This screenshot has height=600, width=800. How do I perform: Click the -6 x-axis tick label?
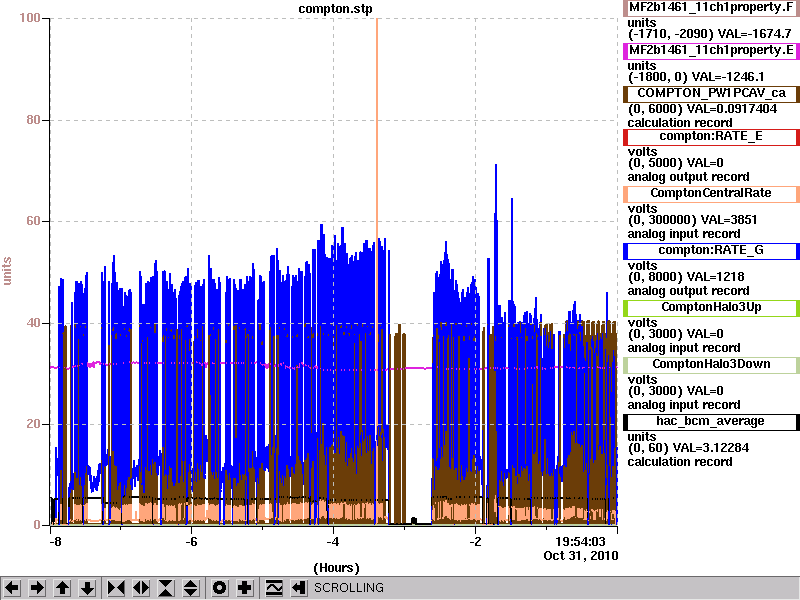pos(191,542)
